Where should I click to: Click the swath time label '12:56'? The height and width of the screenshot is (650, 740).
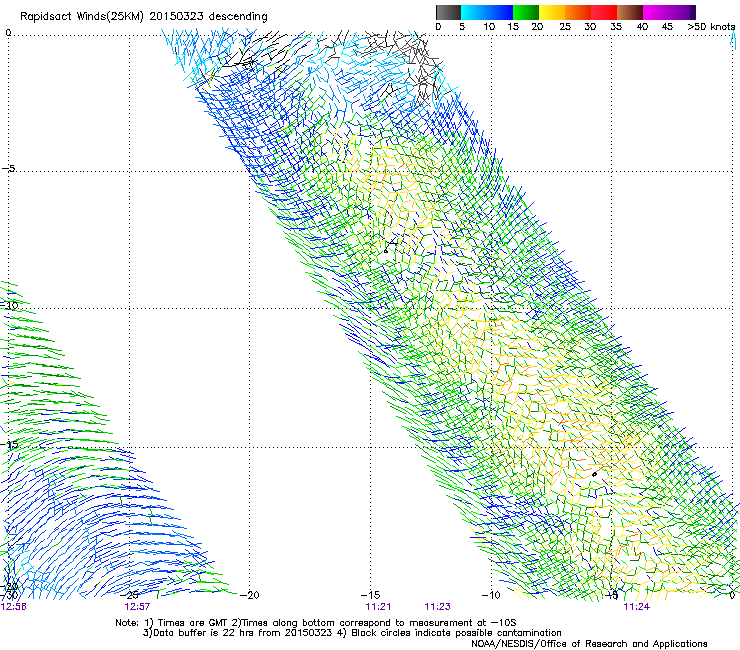13,607
